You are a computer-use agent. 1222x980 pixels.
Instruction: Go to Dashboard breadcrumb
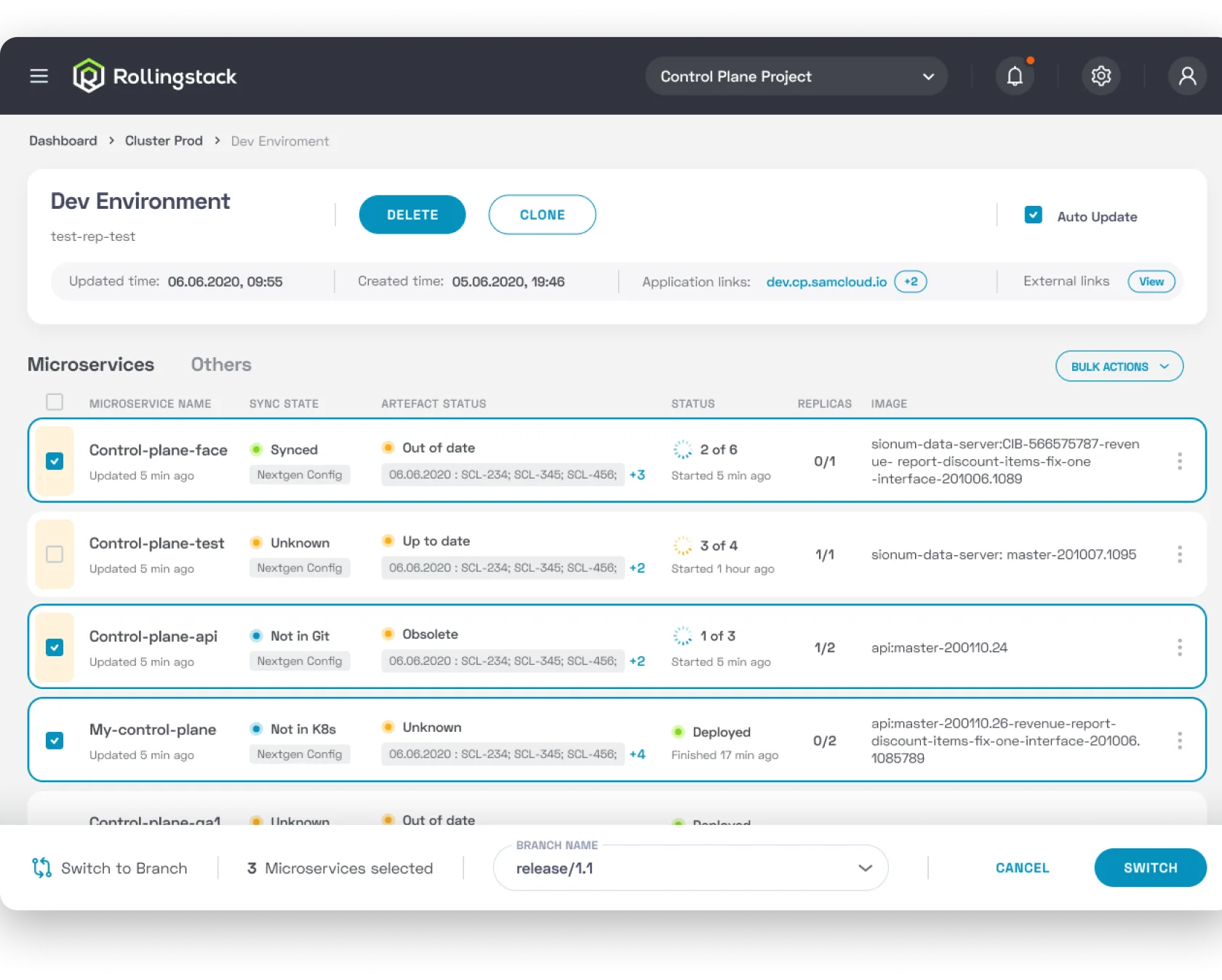click(x=63, y=140)
